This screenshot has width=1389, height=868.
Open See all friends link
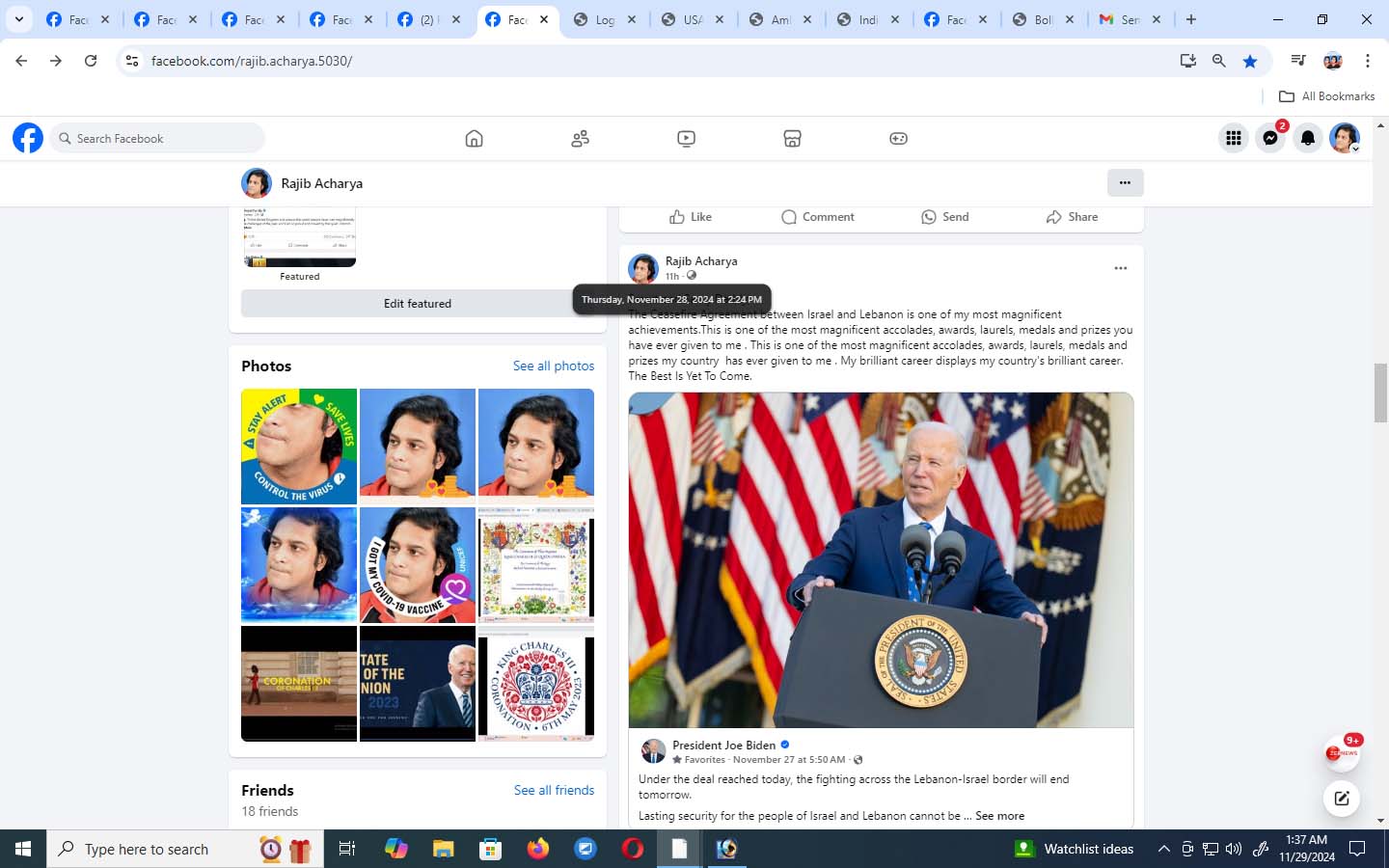554,790
